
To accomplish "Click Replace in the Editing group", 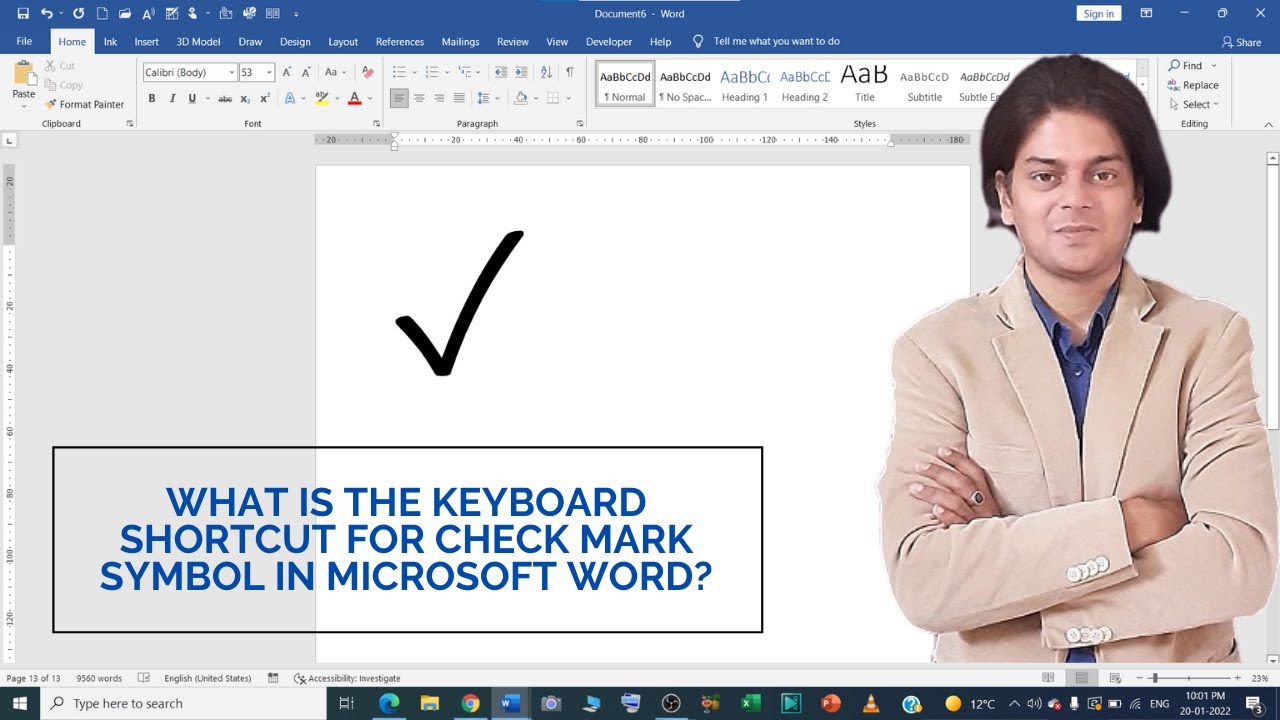I will (1193, 85).
